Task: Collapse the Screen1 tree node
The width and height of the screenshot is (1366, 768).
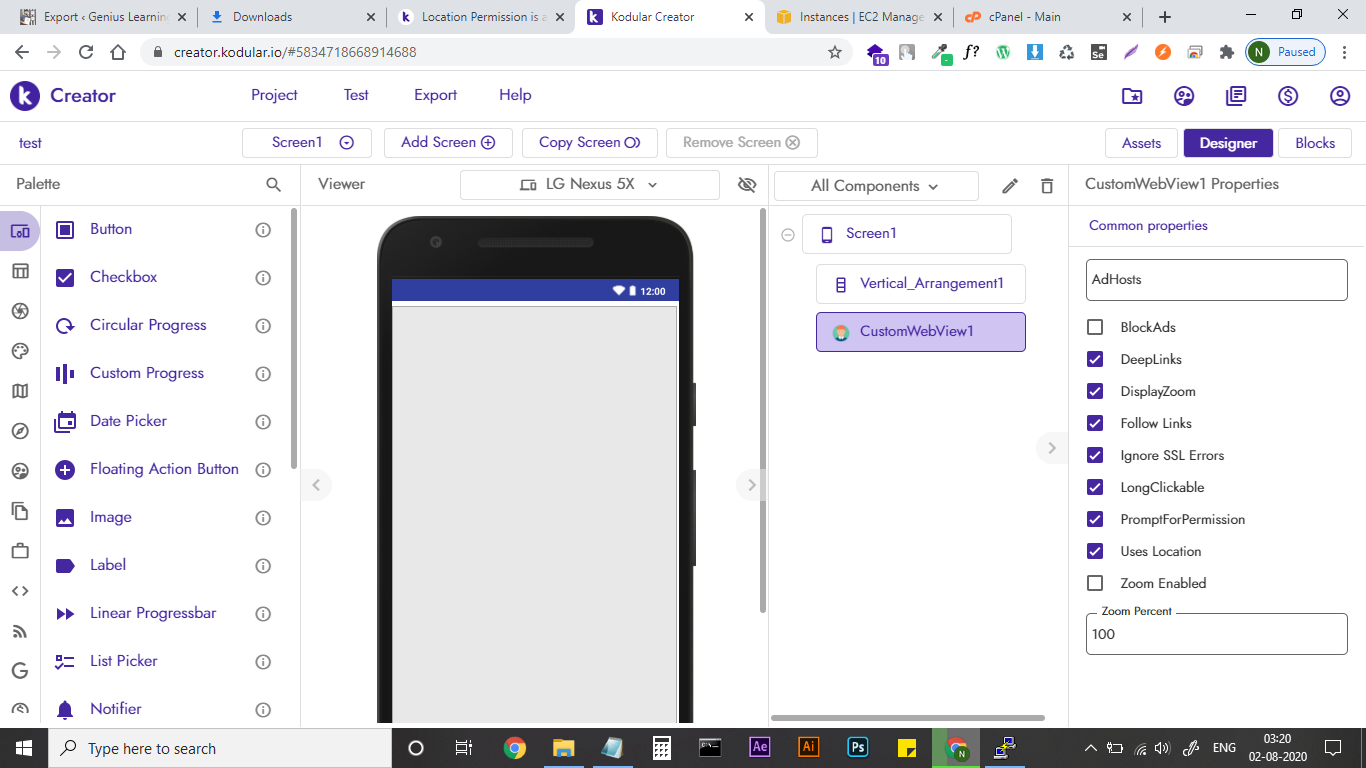Action: tap(787, 235)
